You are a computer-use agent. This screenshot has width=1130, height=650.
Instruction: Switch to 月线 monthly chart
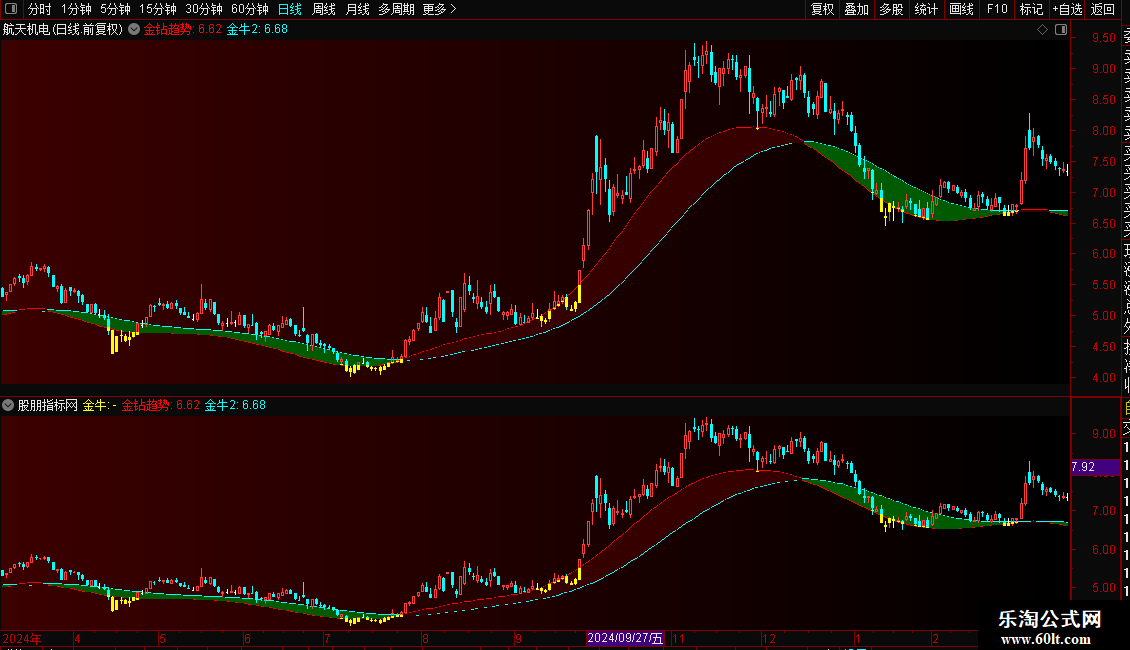[x=357, y=9]
